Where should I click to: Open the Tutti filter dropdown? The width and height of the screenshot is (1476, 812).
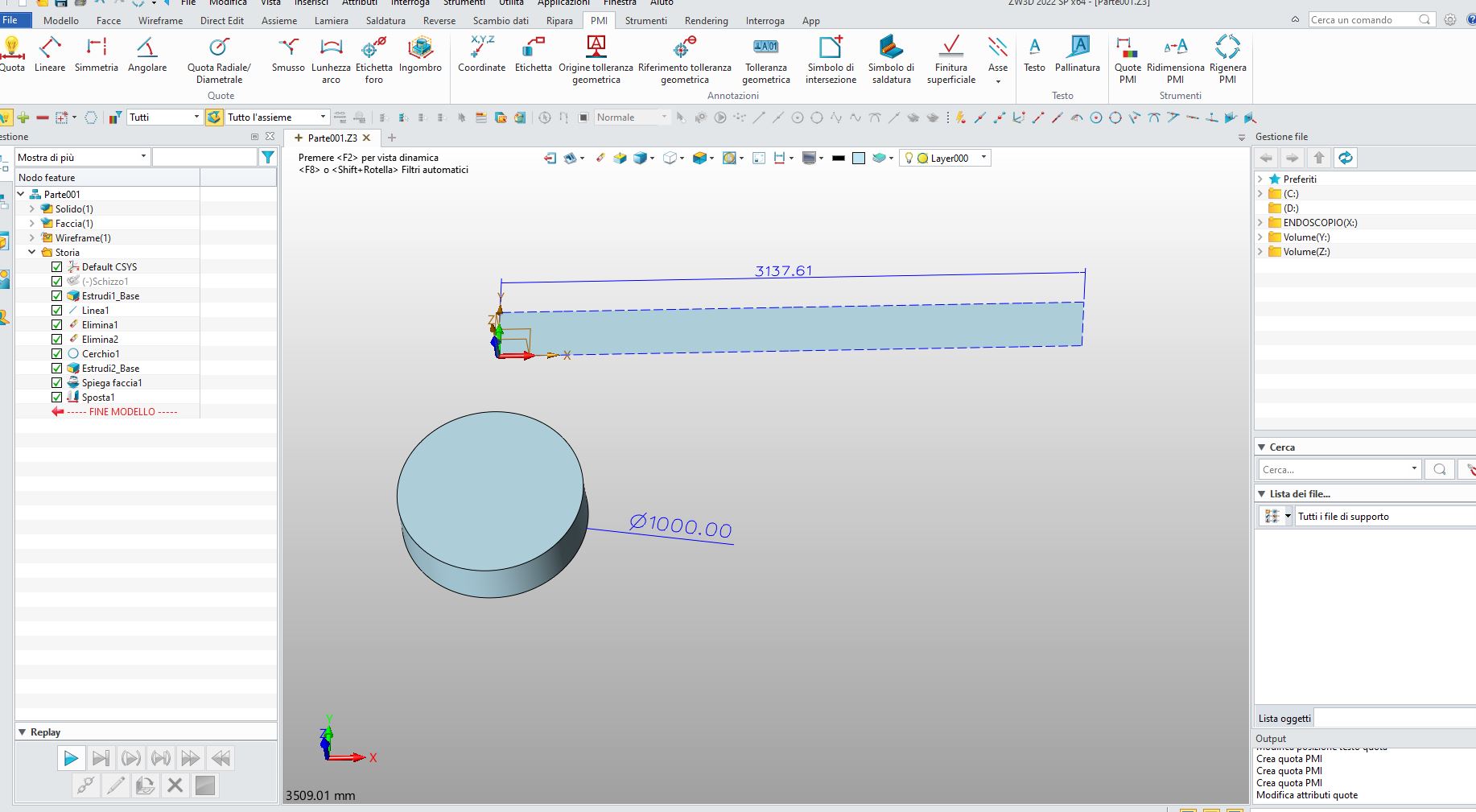164,117
